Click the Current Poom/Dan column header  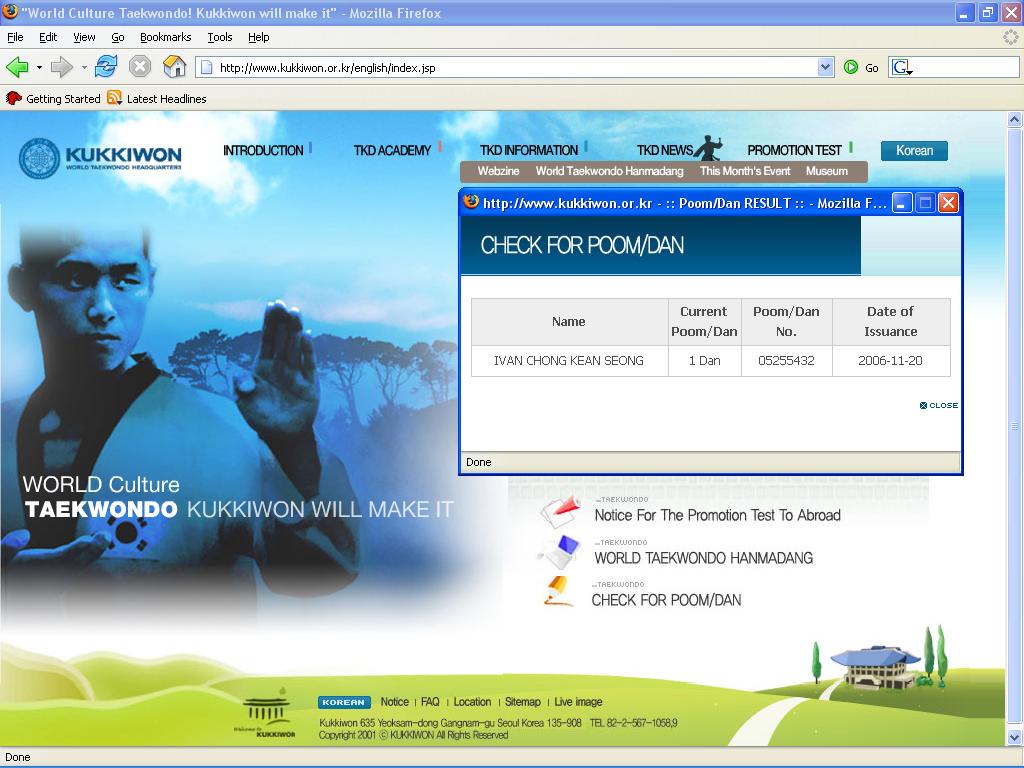tap(705, 321)
